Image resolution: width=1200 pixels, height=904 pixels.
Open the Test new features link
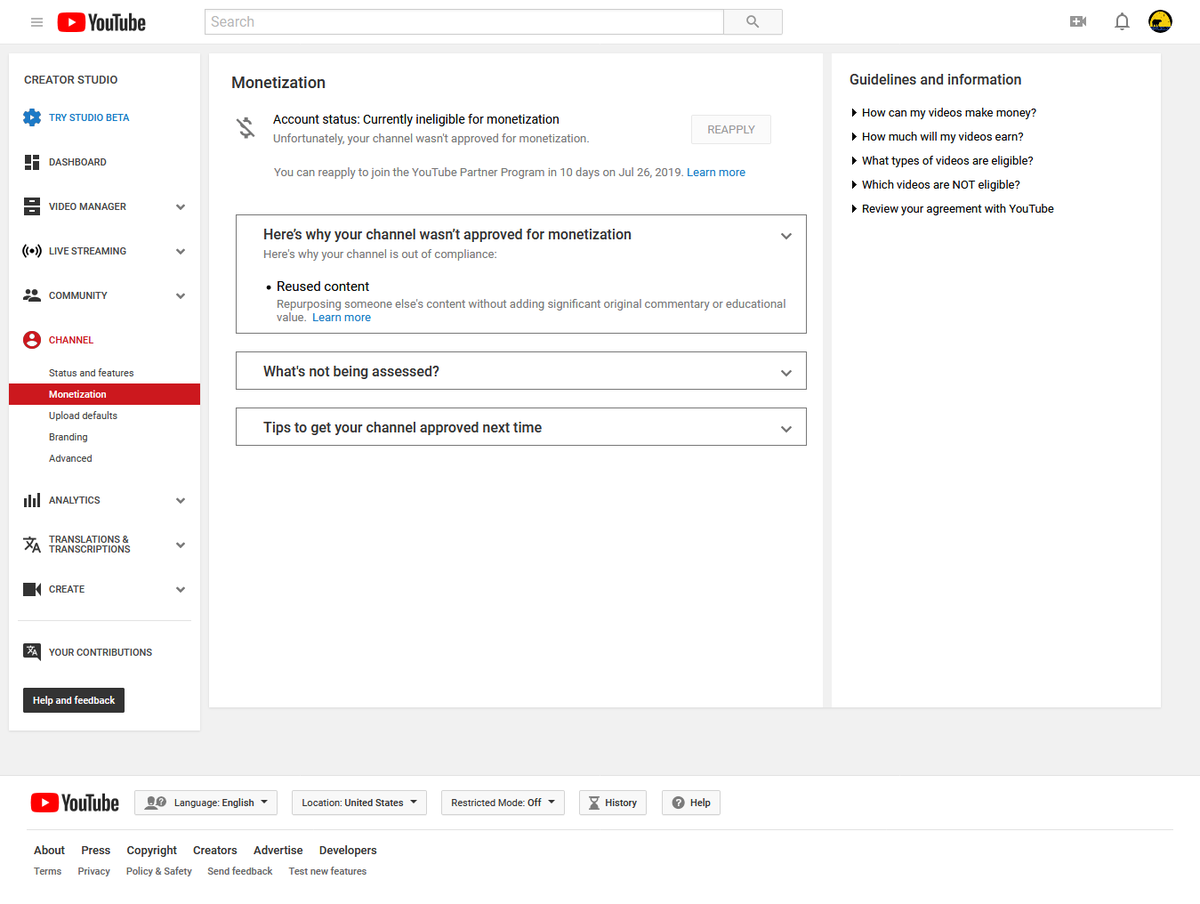[328, 871]
